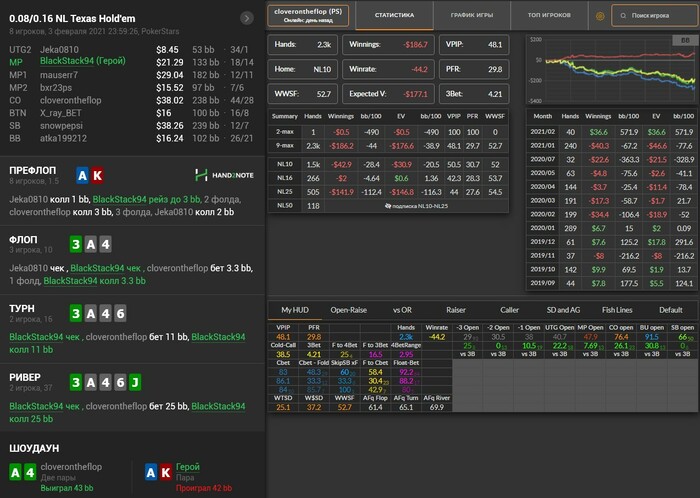The width and height of the screenshot is (700, 498).
Task: Click the PFR 29.8 stat box
Action: [474, 69]
